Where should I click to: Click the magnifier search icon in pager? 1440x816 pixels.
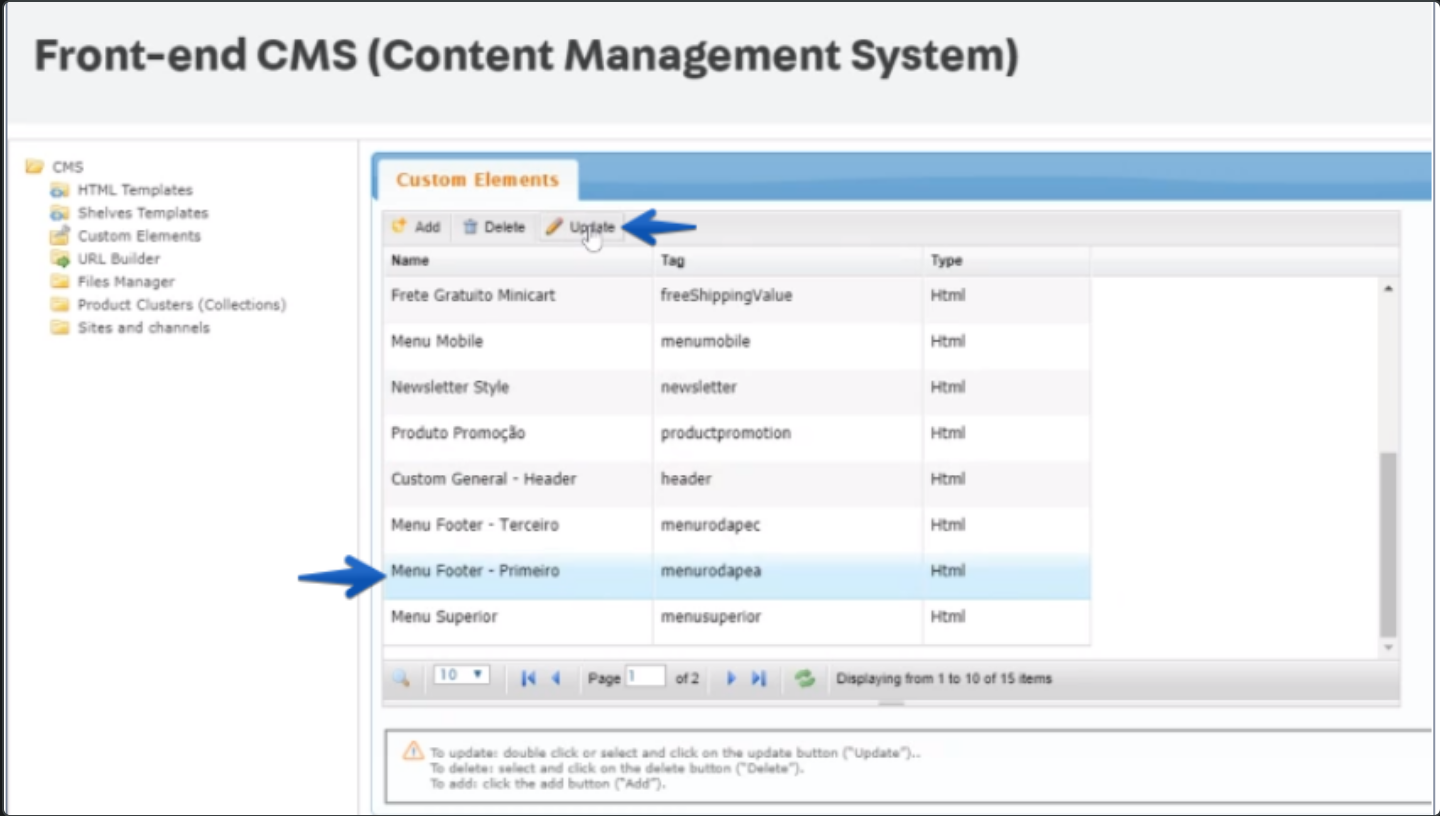[401, 678]
